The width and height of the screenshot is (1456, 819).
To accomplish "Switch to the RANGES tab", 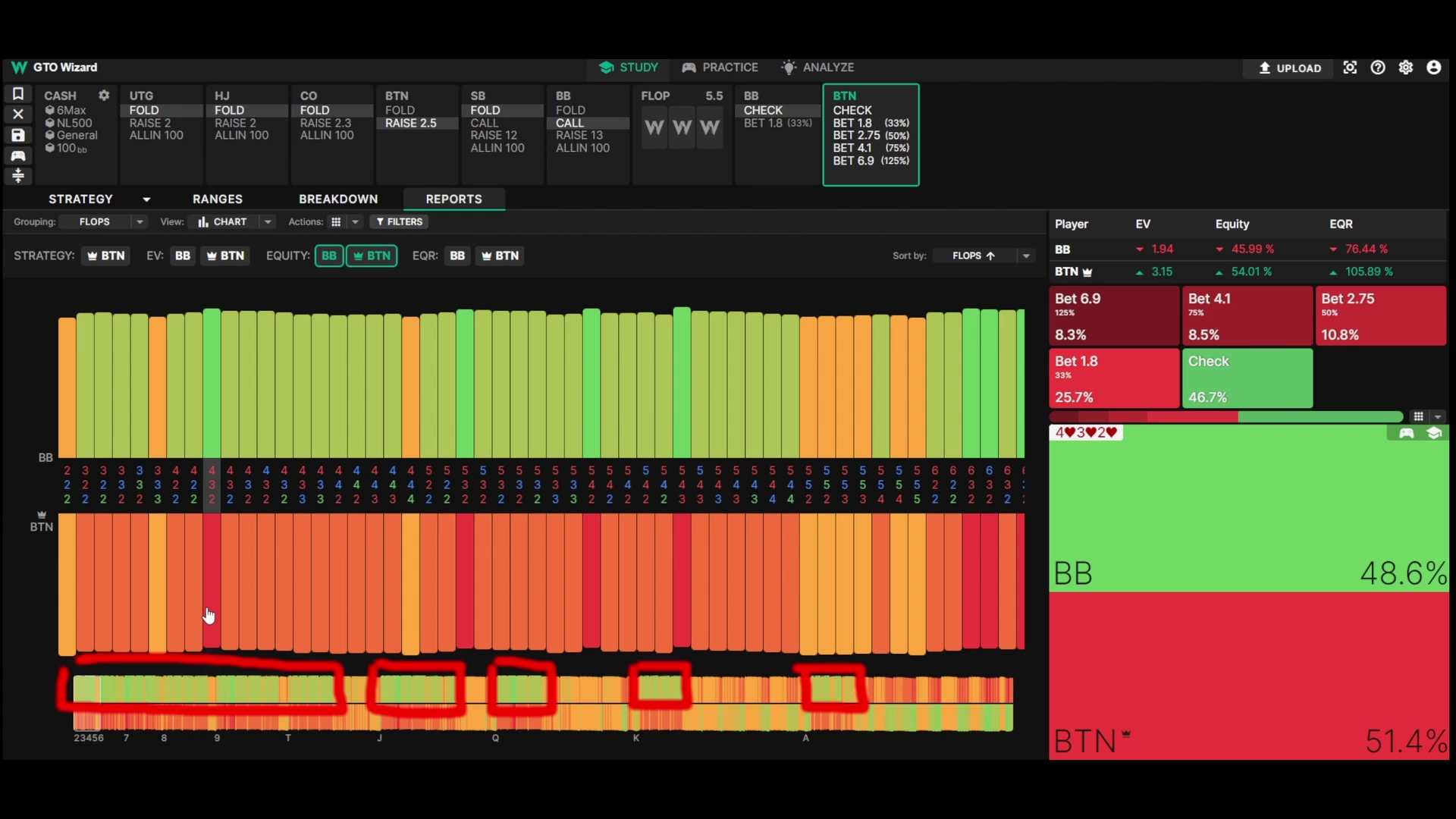I will pyautogui.click(x=218, y=199).
